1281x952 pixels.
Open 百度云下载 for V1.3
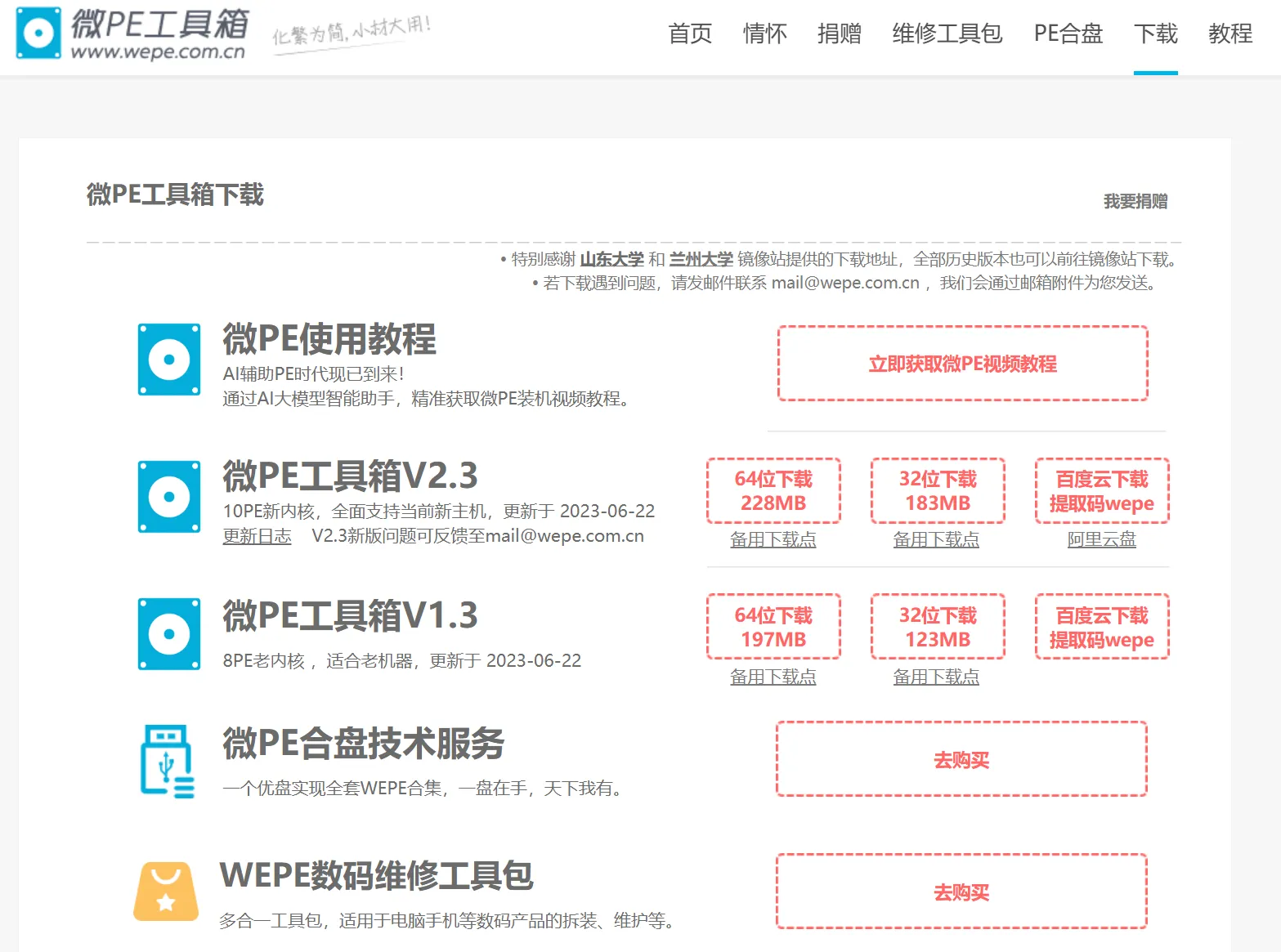(1101, 628)
